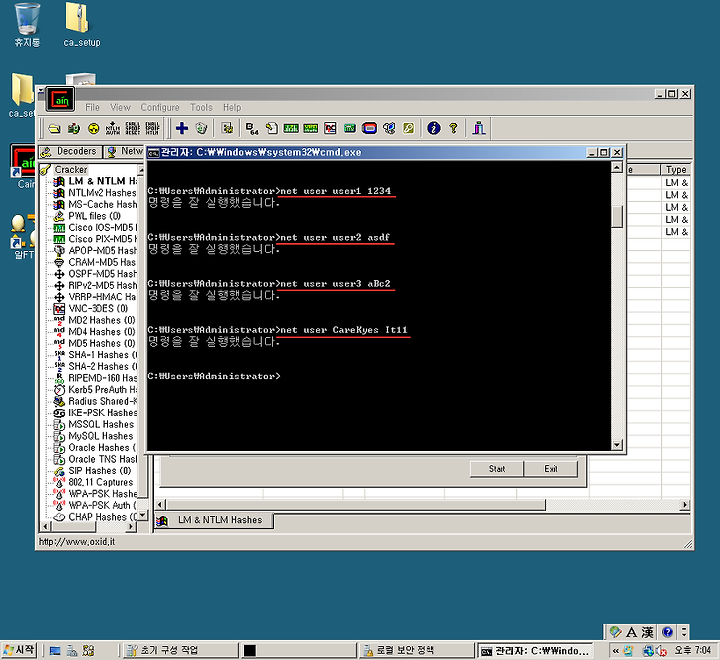Open the language bar options arrow
This screenshot has height=660, width=720.
pyautogui.click(x=684, y=632)
